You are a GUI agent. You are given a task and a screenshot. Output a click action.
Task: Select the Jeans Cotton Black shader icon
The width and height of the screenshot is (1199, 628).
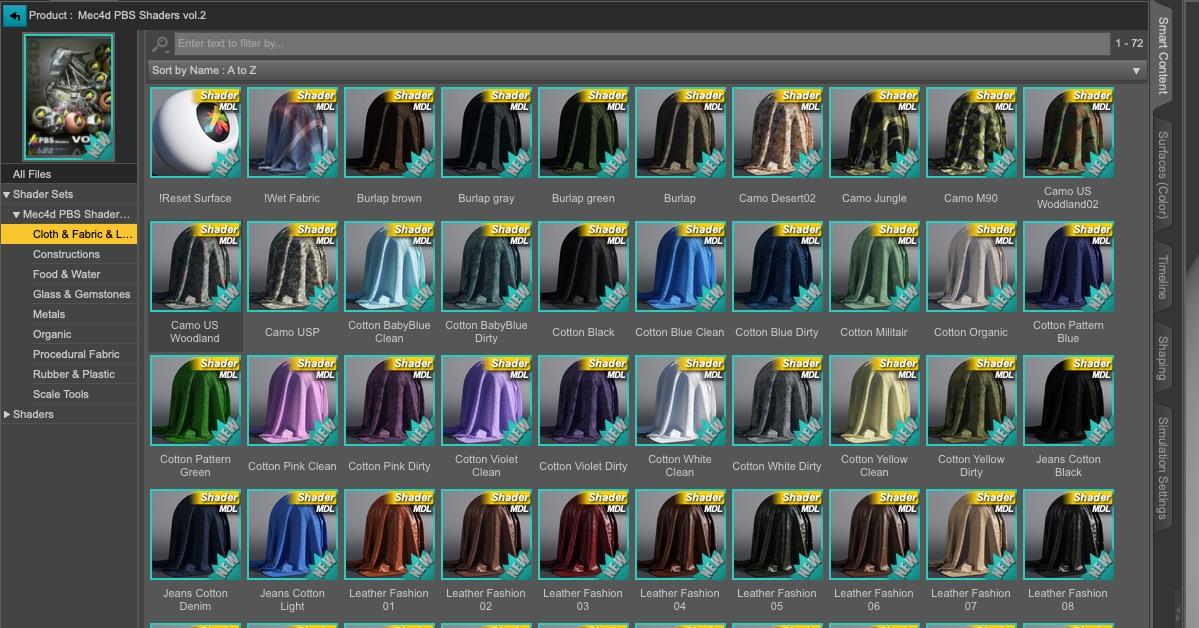coord(1069,400)
